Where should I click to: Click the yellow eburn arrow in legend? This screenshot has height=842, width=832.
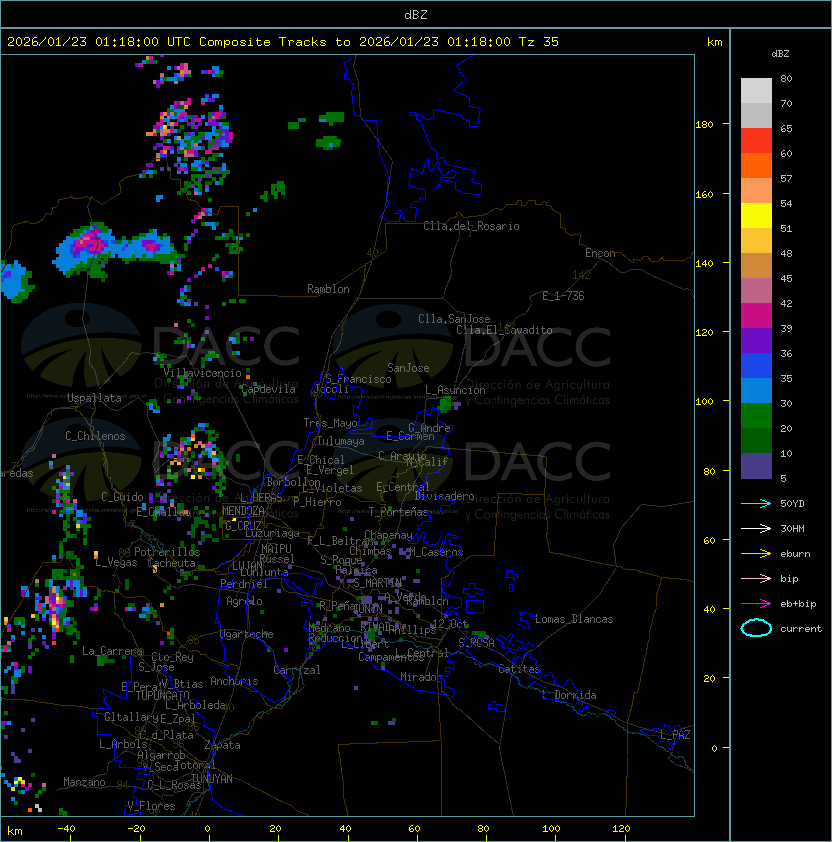756,554
